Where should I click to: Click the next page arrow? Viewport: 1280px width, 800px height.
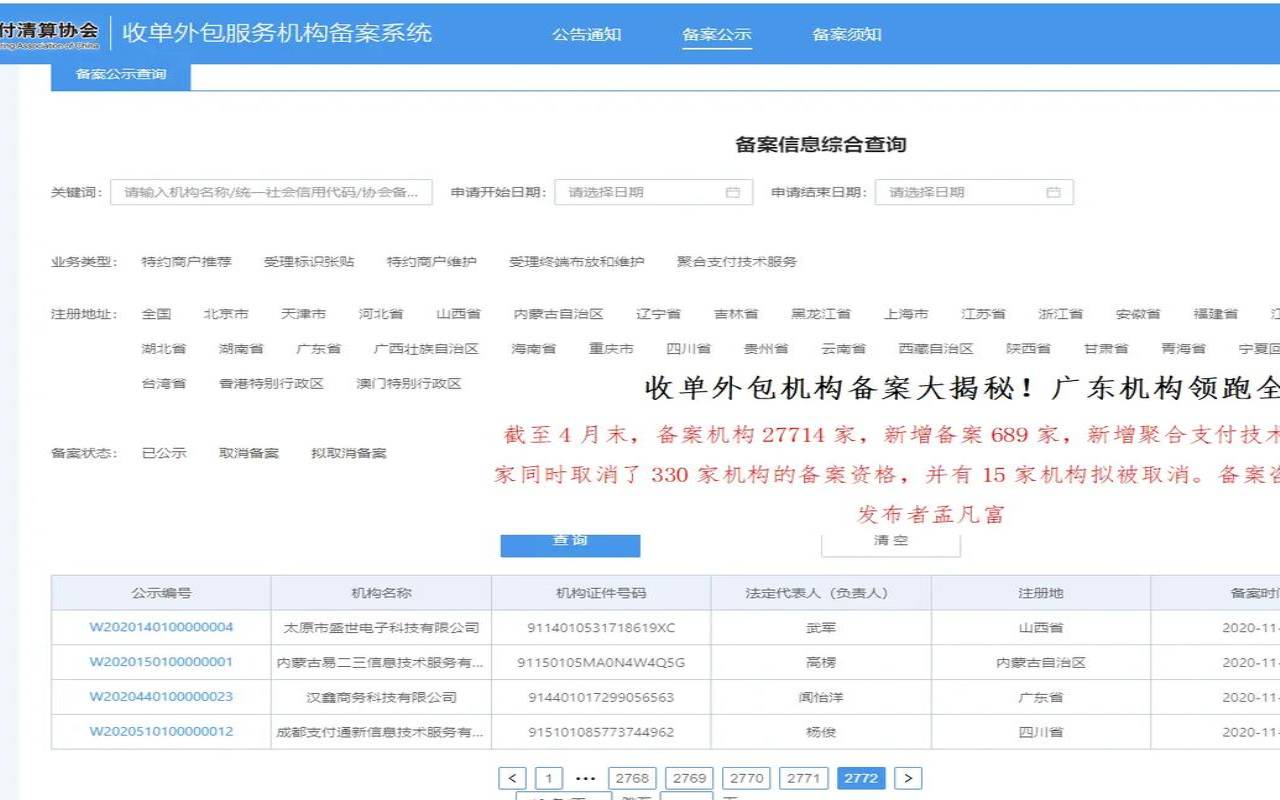tap(908, 778)
